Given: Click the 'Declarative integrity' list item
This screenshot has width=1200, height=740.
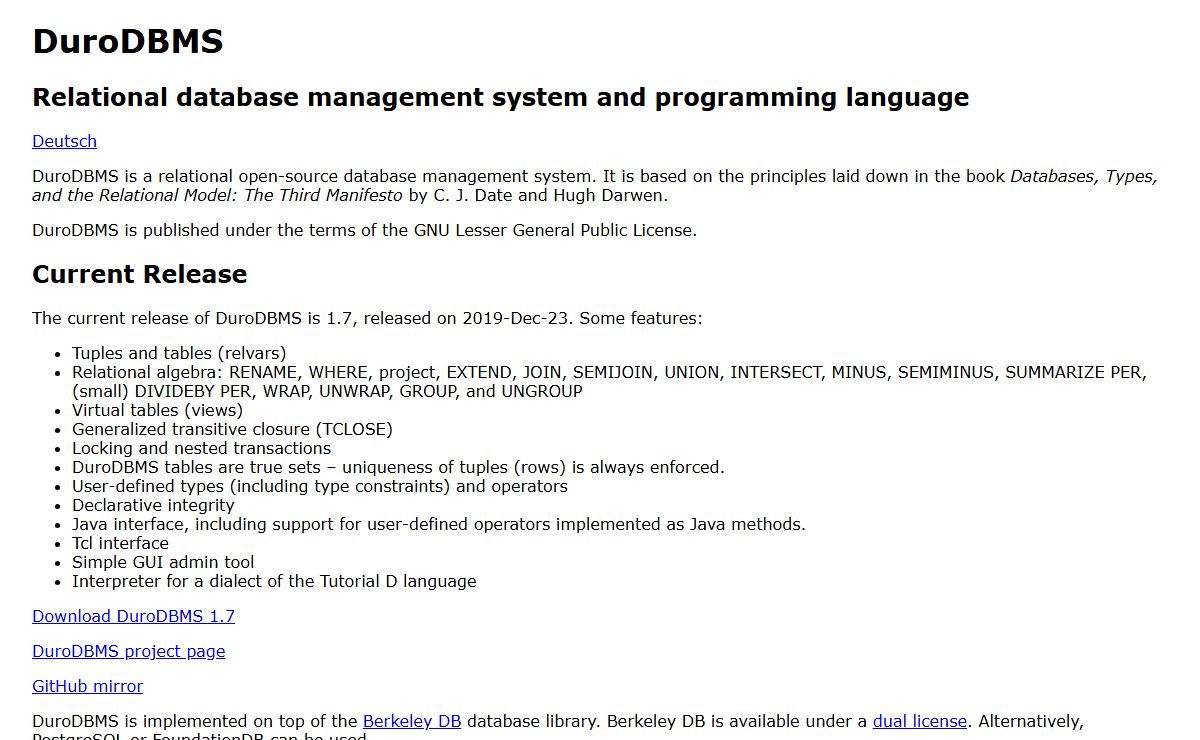Looking at the screenshot, I should [153, 505].
